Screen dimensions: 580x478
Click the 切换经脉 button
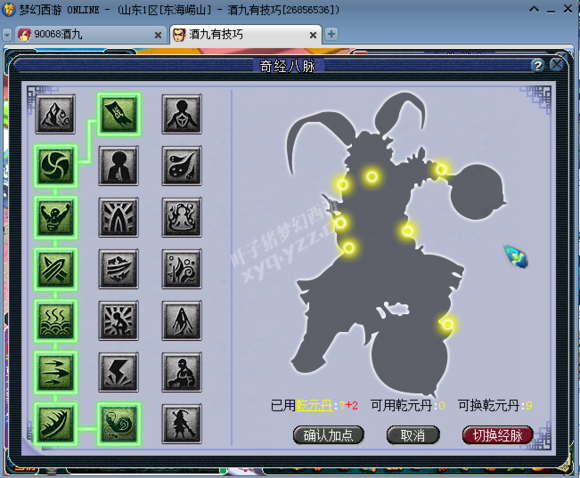coord(498,435)
